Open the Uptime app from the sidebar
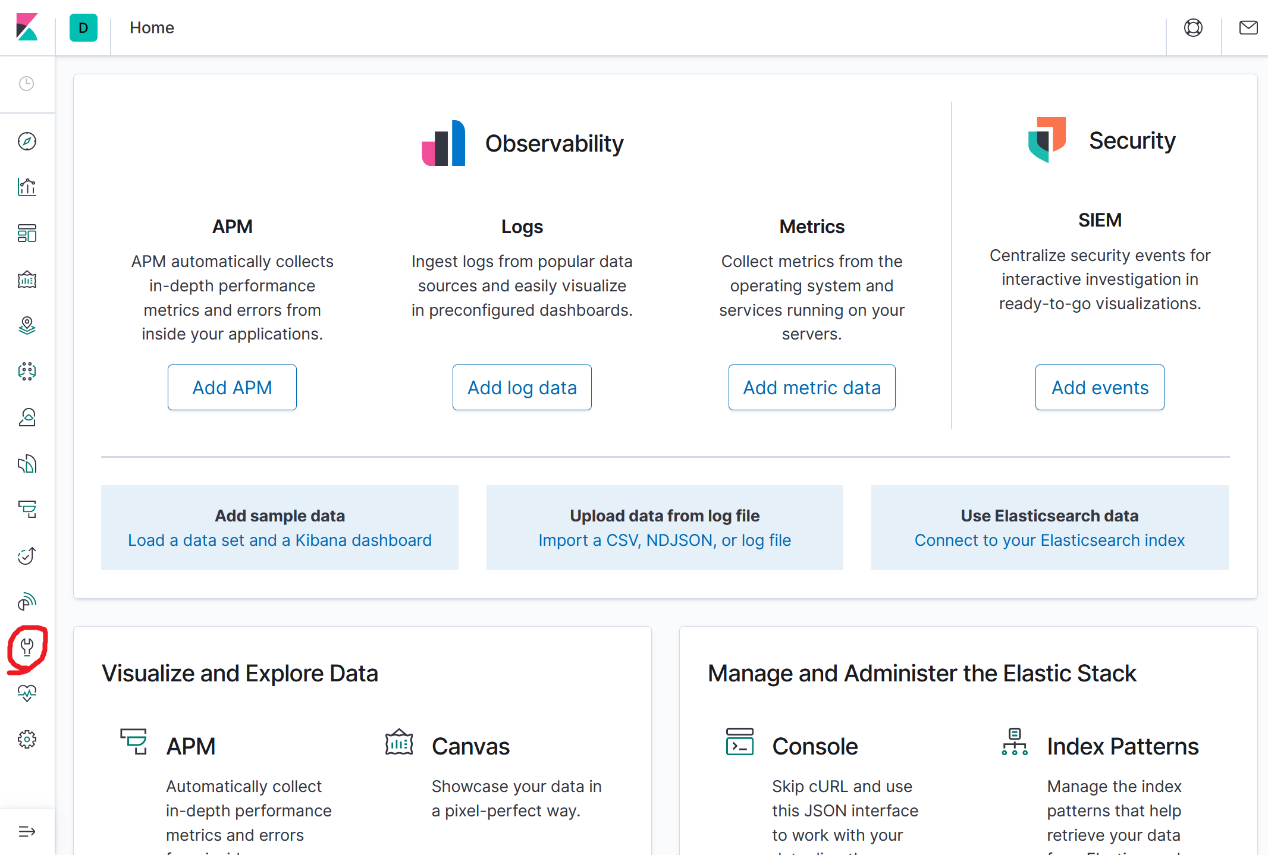 point(27,556)
